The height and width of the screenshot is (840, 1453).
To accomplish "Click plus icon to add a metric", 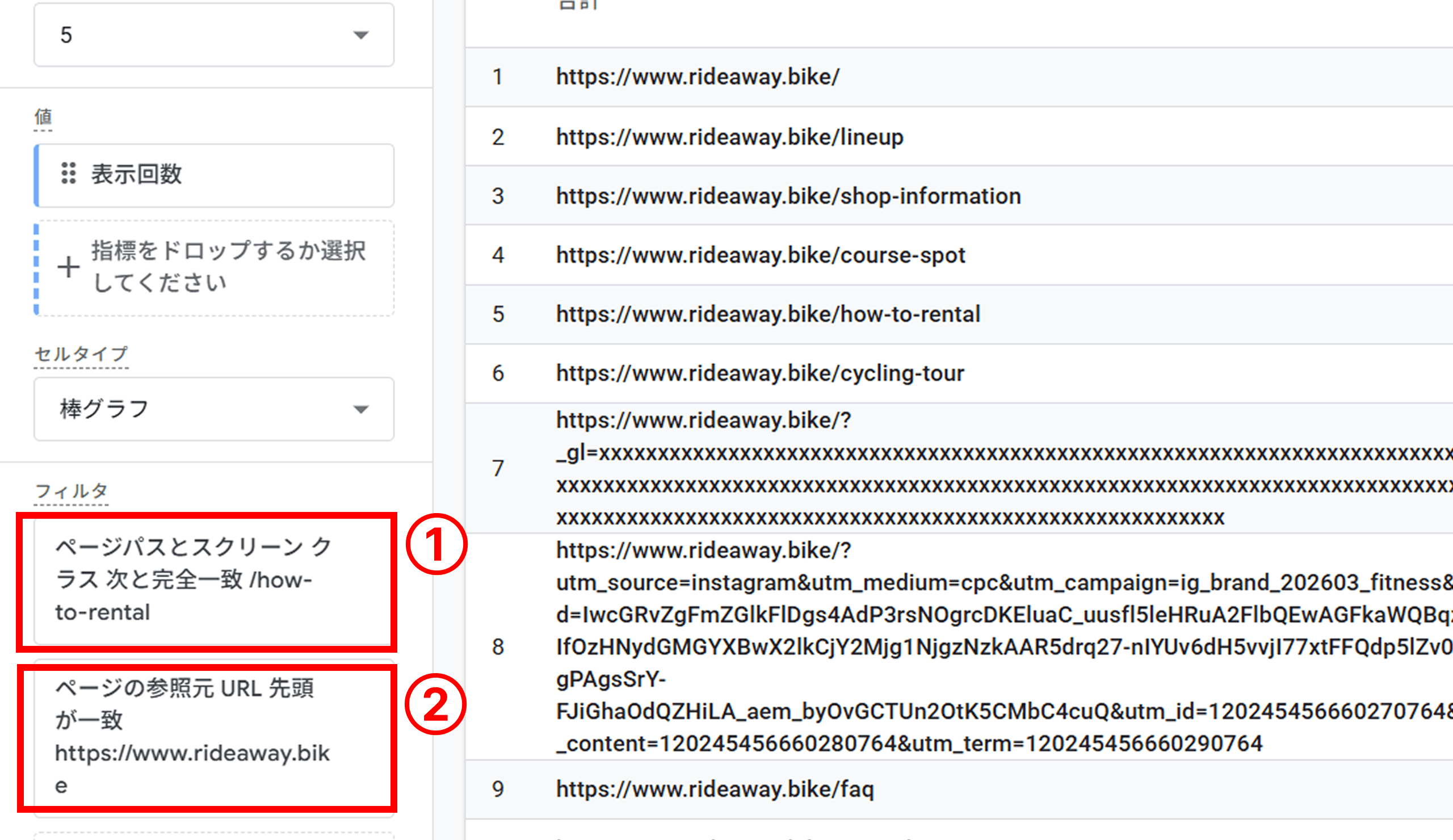I will click(x=68, y=267).
